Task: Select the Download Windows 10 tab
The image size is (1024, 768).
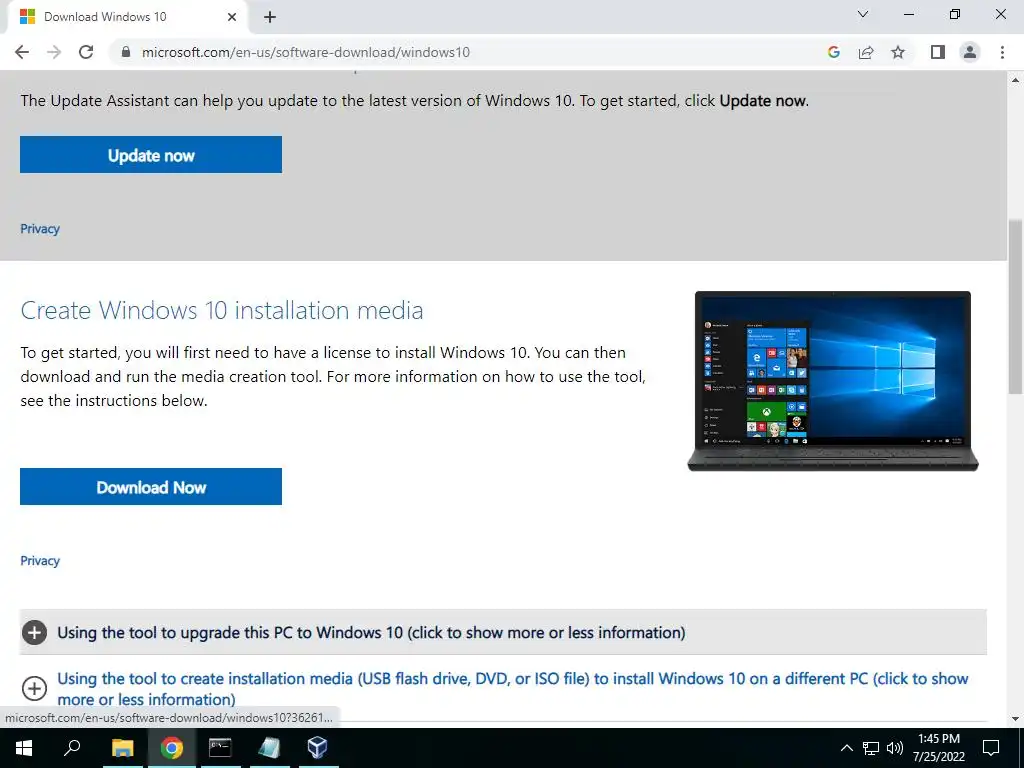Action: [x=127, y=17]
